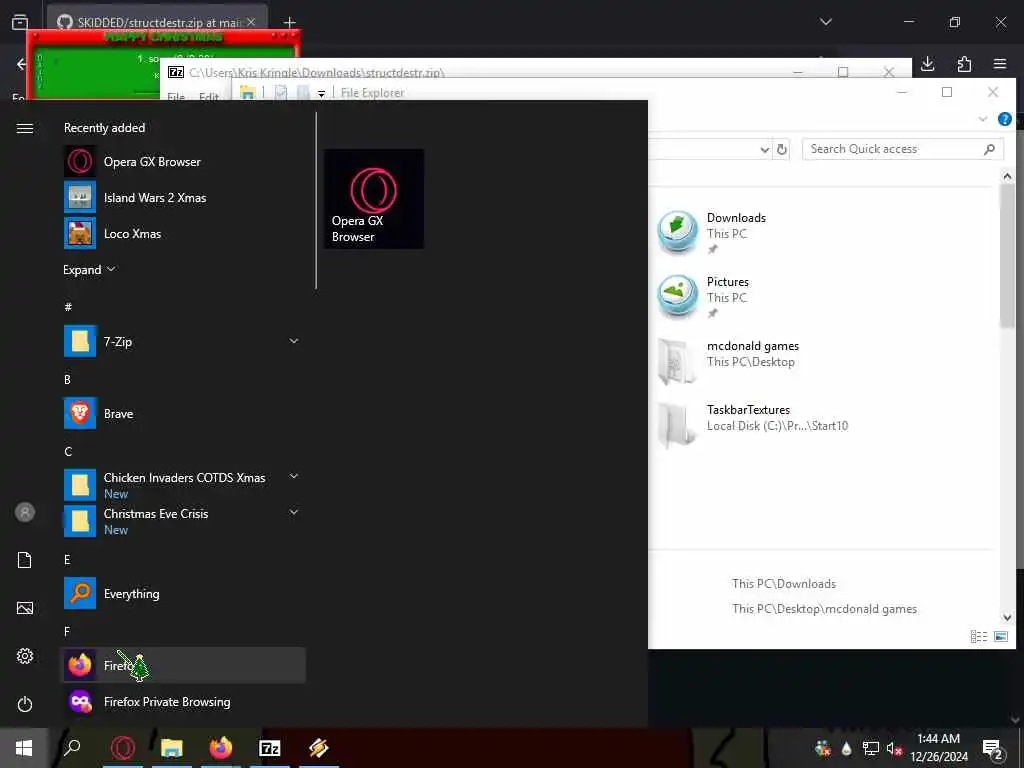
Task: Open File Explorer from the taskbar
Action: pyautogui.click(x=172, y=748)
